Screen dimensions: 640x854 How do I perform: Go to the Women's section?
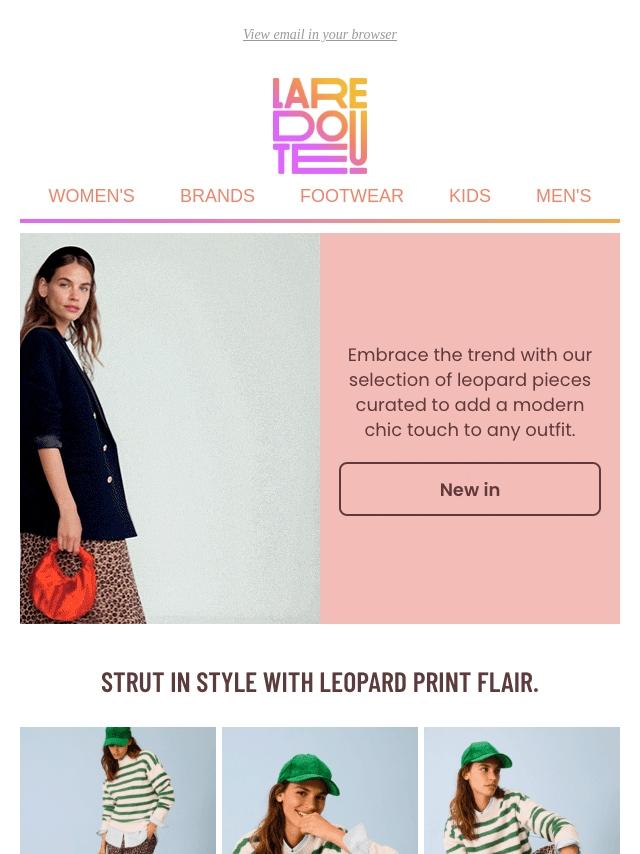pyautogui.click(x=91, y=196)
